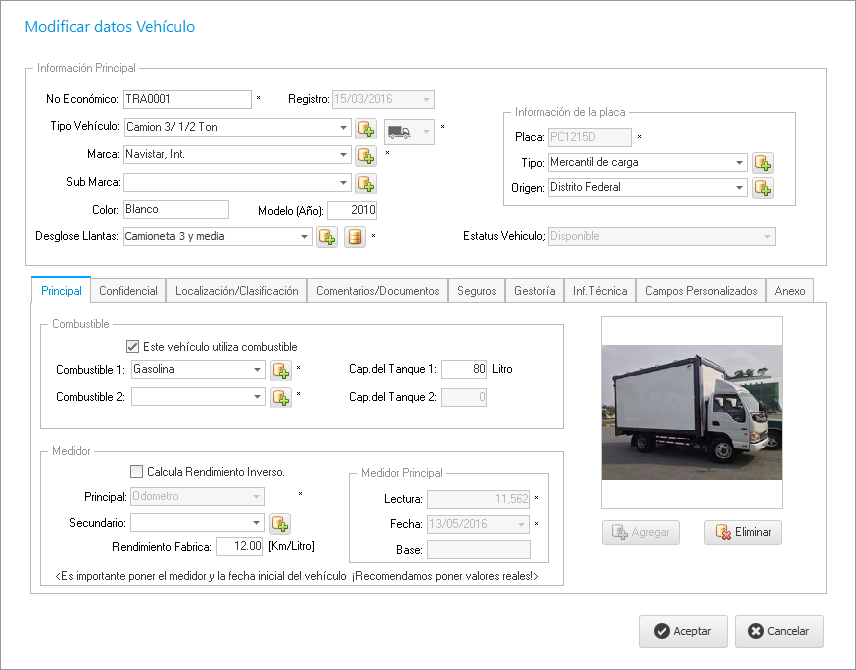Viewport: 856px width, 670px height.
Task: Click add icon beside Origen field
Action: [x=763, y=188]
